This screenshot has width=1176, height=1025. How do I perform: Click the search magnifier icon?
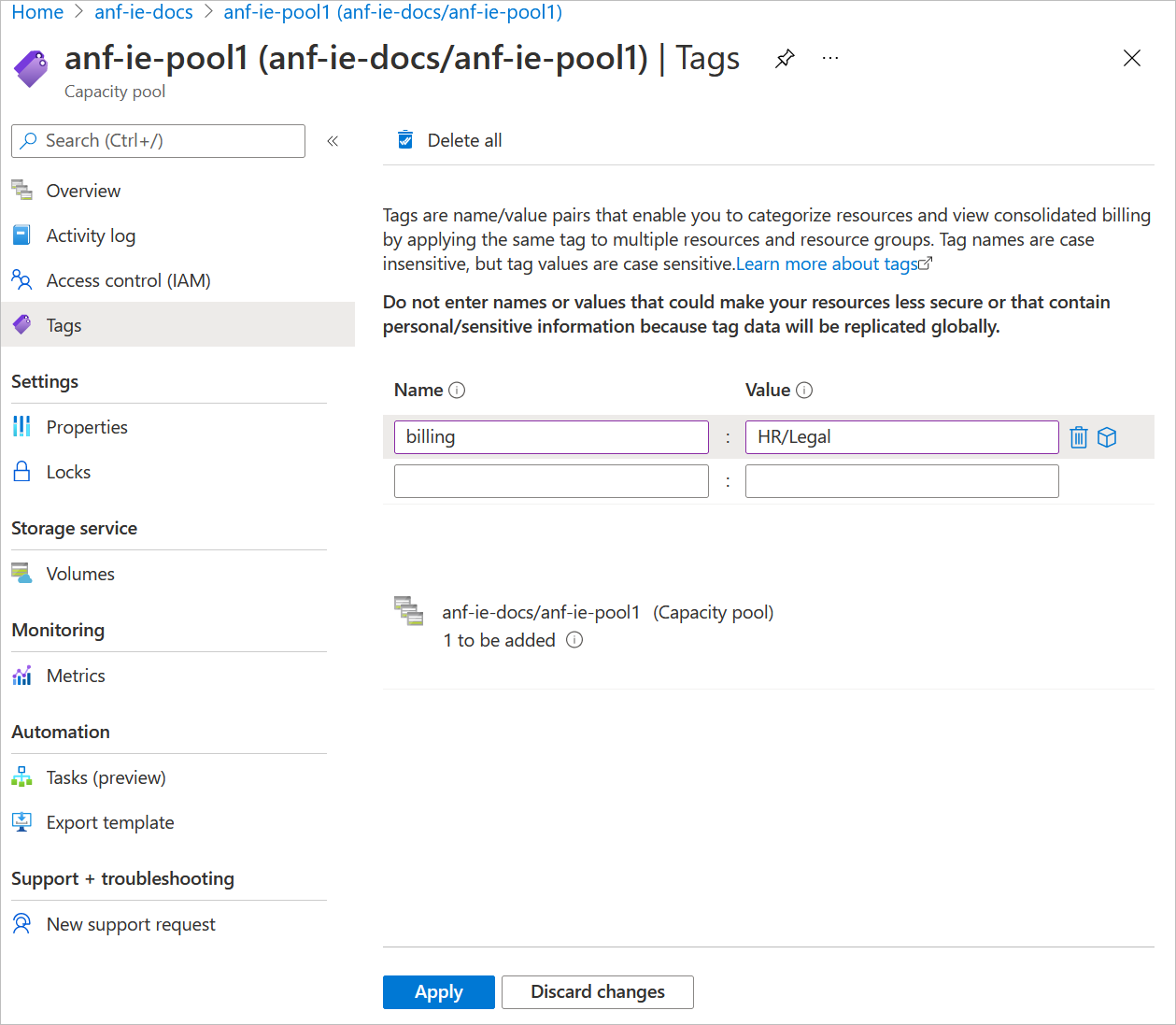point(28,140)
